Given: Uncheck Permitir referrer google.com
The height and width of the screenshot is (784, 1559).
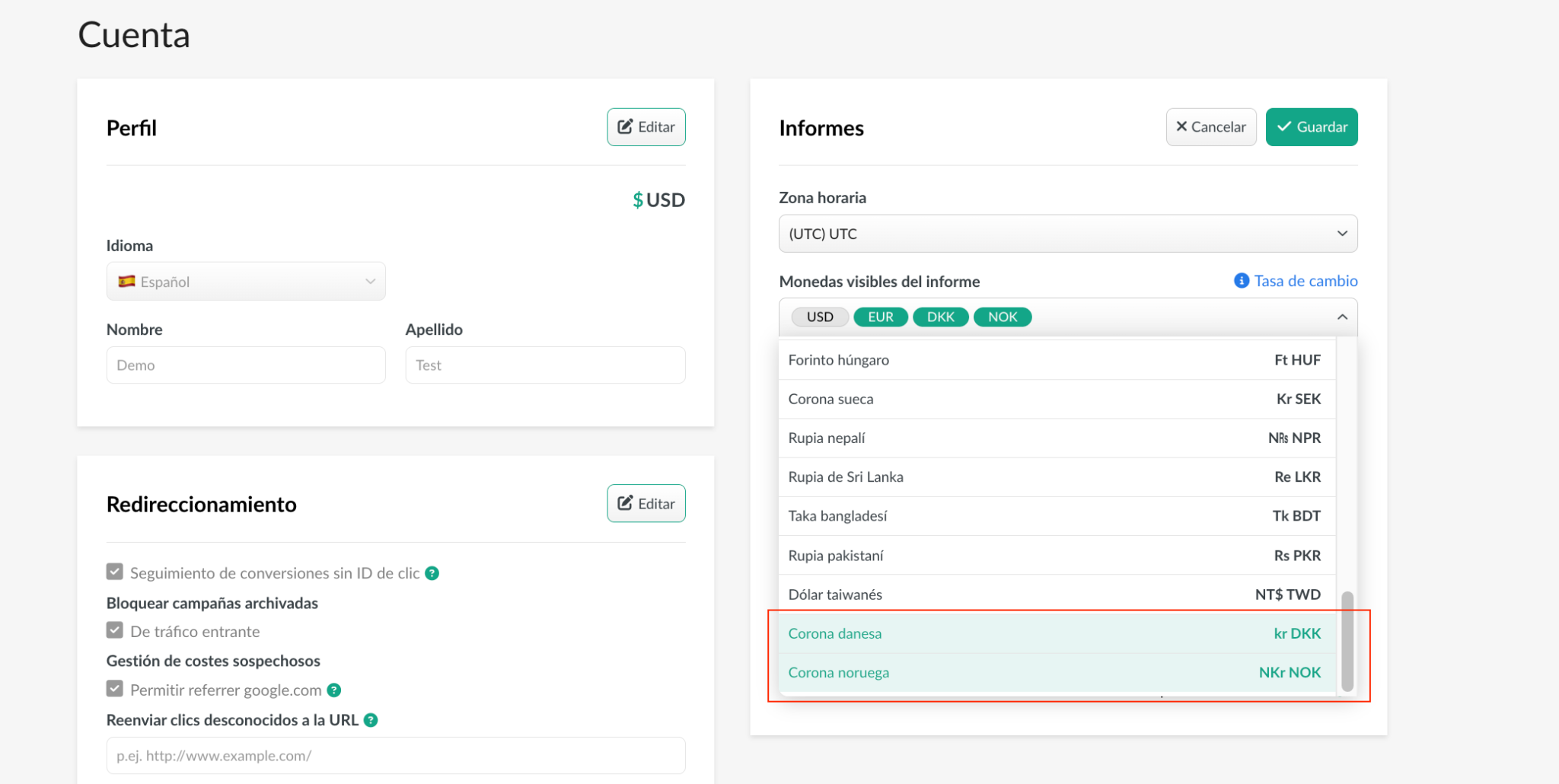Looking at the screenshot, I should (114, 688).
